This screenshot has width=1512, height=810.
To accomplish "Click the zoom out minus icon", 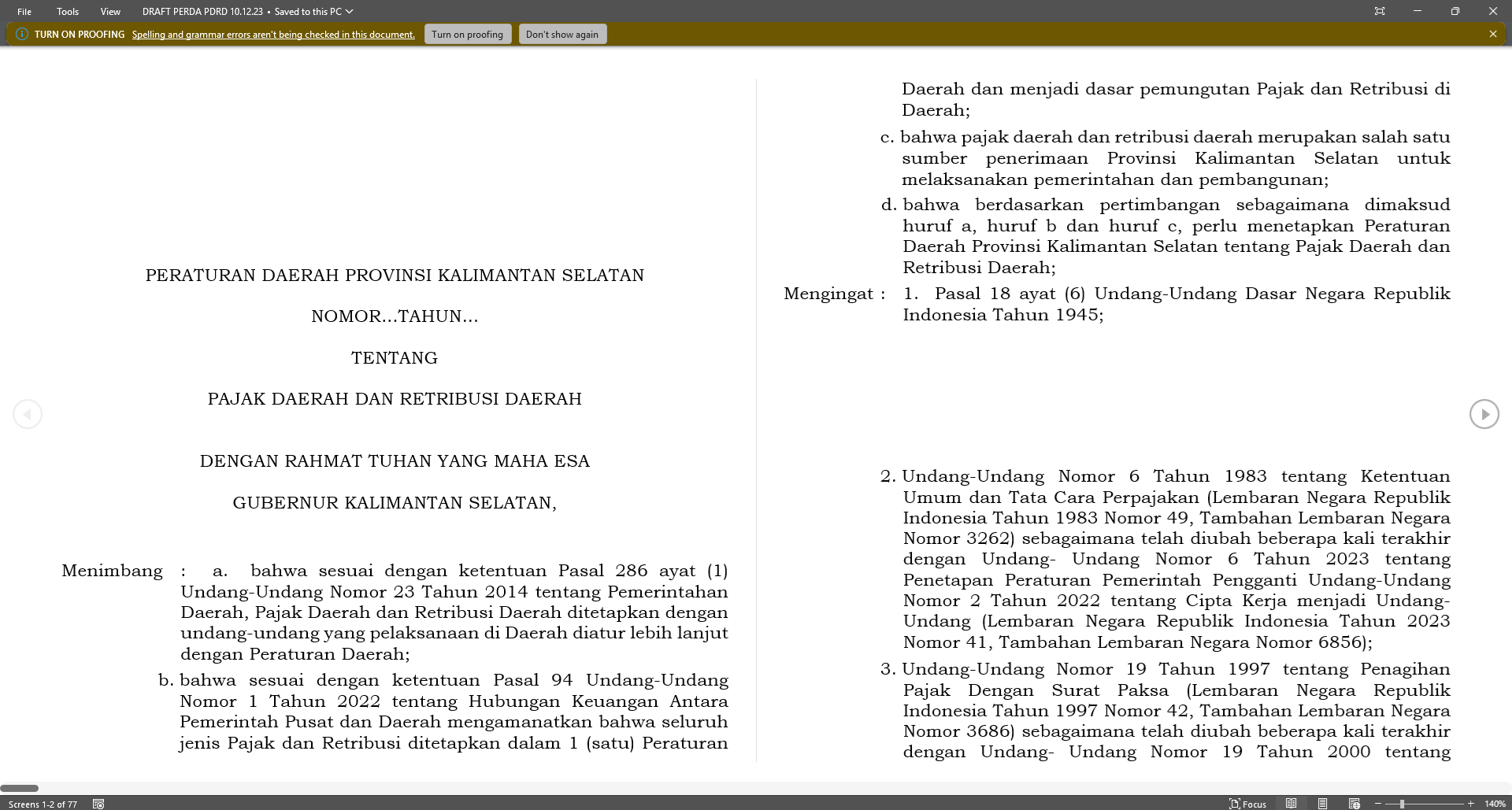I will tap(1377, 804).
